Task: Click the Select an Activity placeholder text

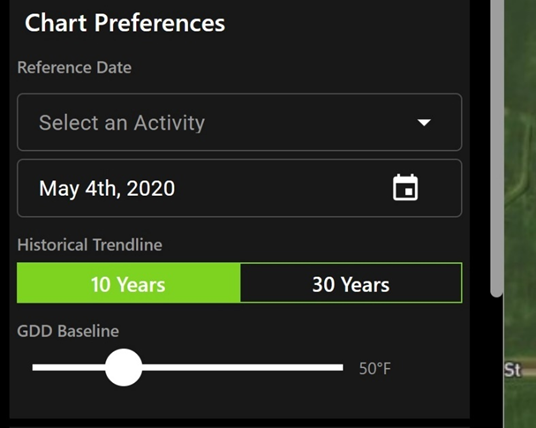Action: [122, 123]
